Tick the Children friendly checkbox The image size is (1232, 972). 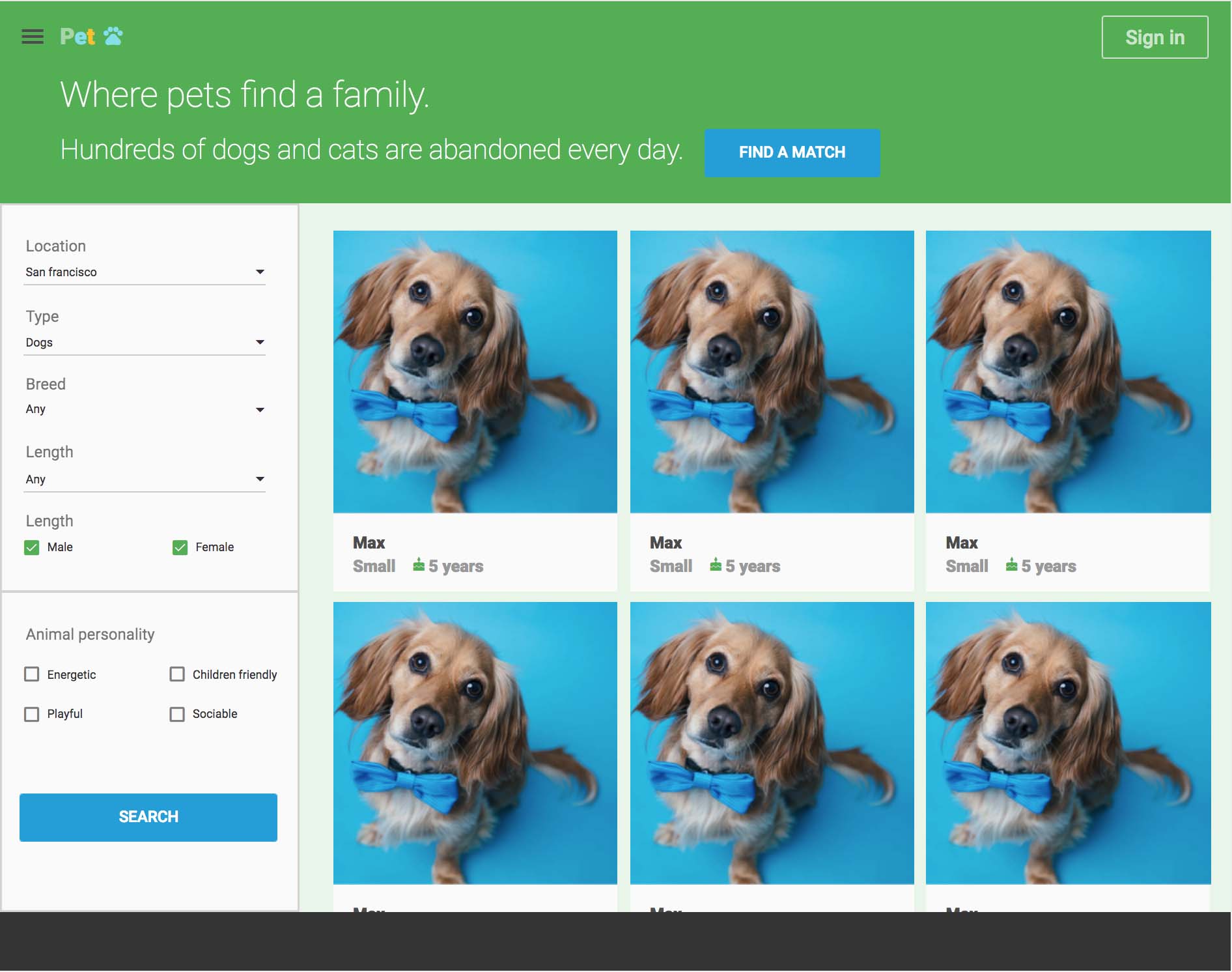[177, 674]
